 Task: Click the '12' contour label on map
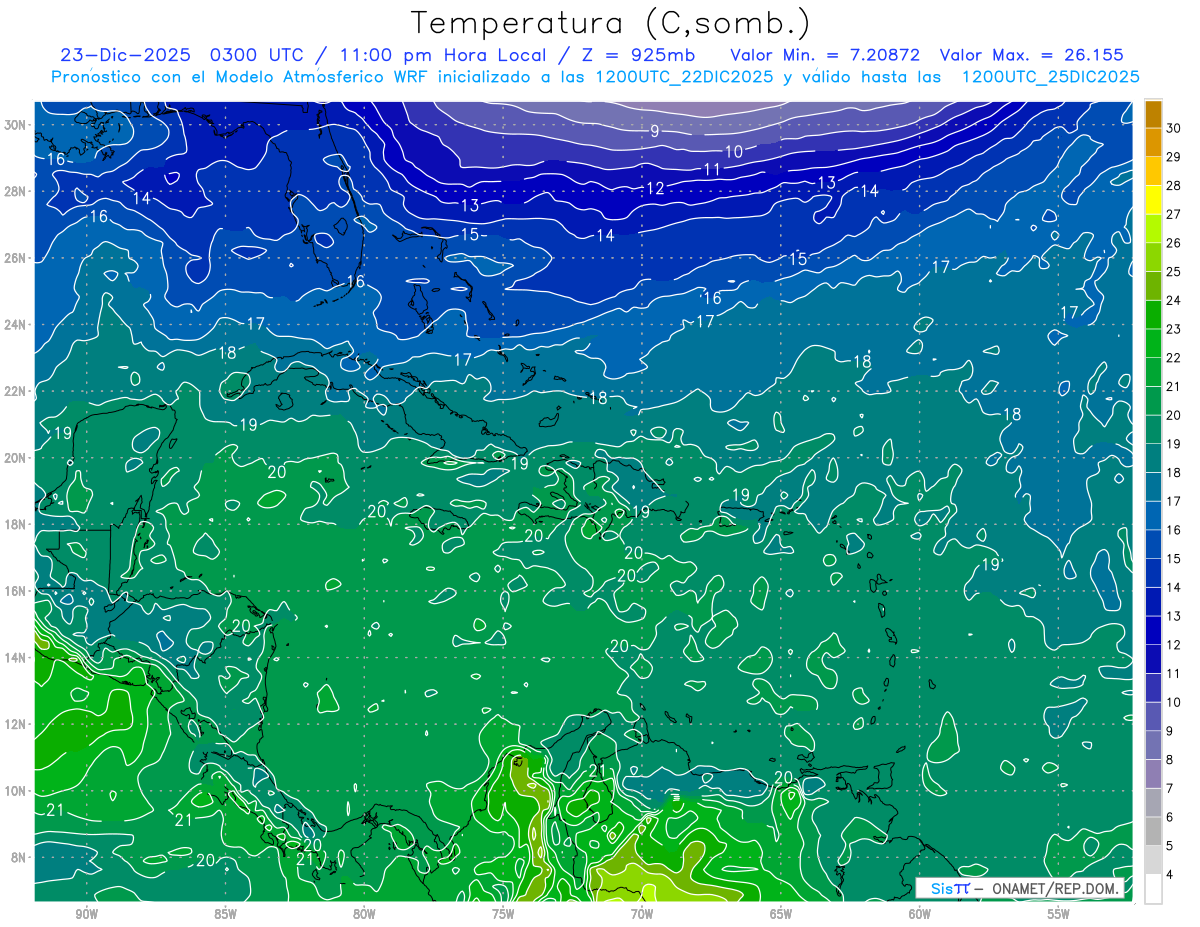click(655, 188)
